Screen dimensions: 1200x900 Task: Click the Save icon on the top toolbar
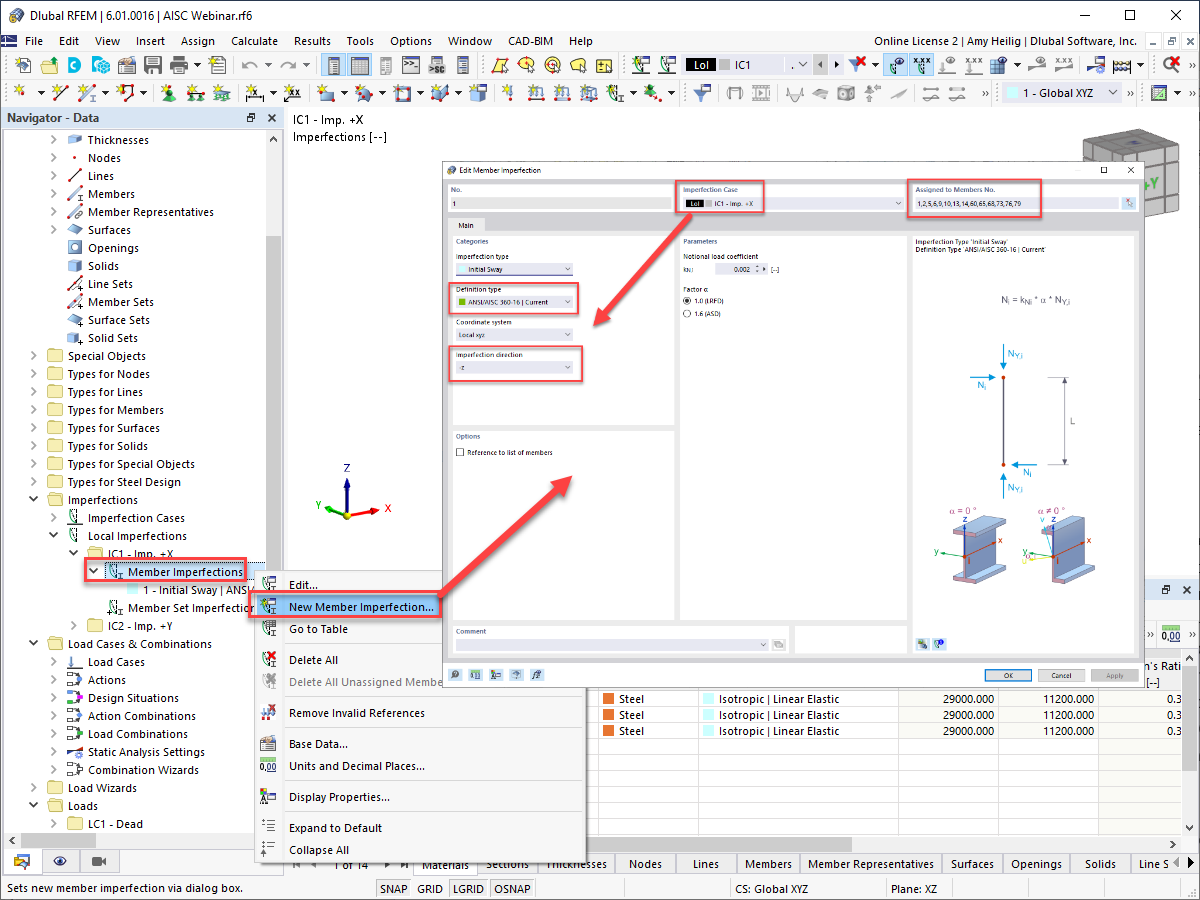pyautogui.click(x=152, y=63)
